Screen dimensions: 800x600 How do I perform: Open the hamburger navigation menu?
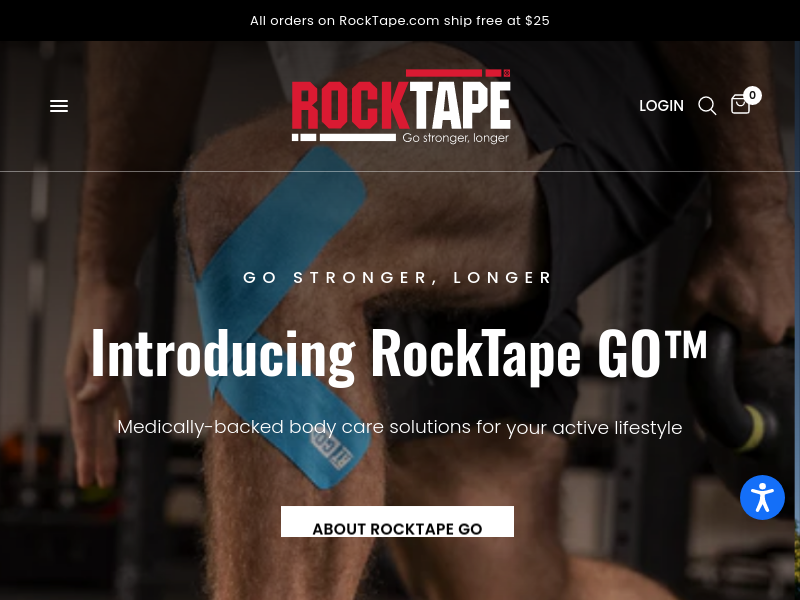[x=59, y=106]
